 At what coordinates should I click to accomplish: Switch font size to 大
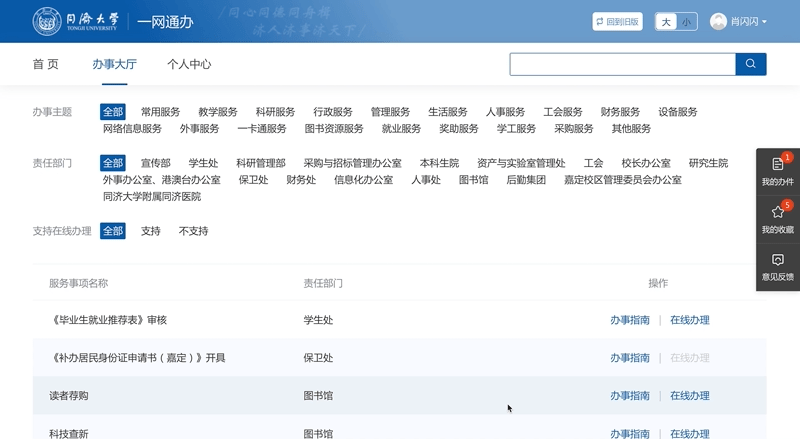click(666, 22)
